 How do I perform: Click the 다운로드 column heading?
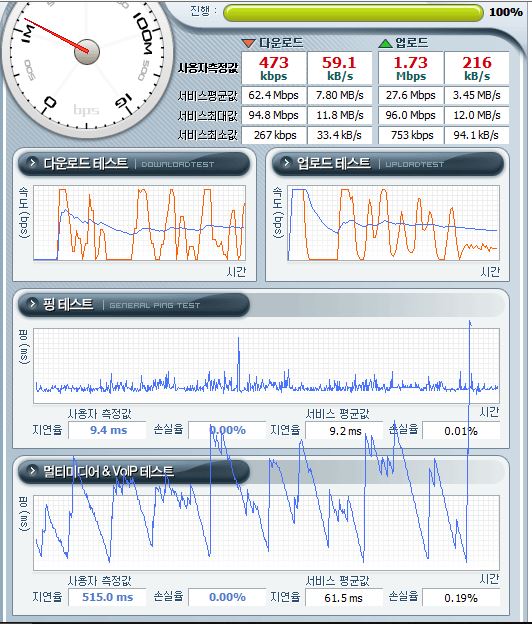pos(281,43)
